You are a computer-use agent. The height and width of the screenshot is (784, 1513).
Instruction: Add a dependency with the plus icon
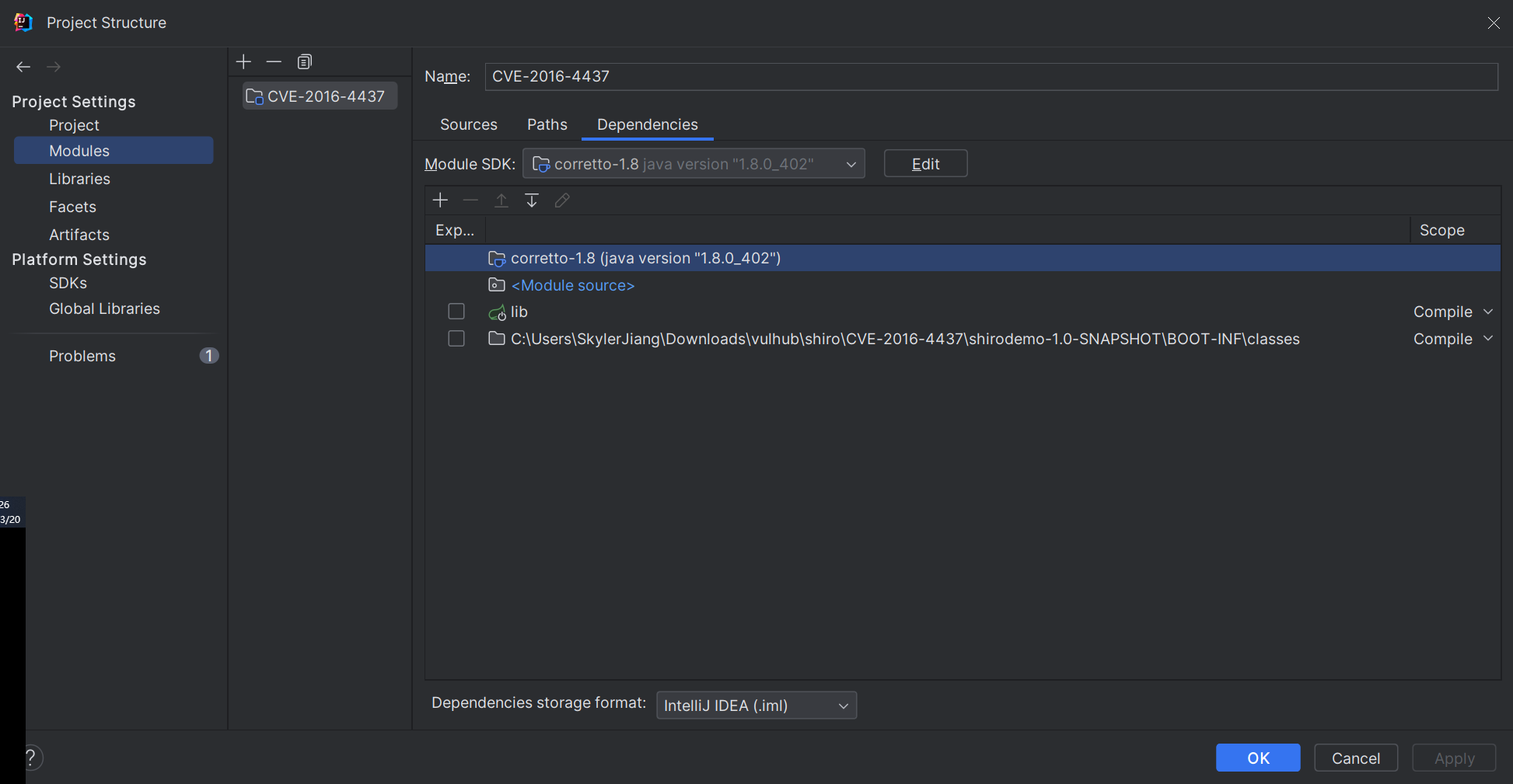point(440,200)
